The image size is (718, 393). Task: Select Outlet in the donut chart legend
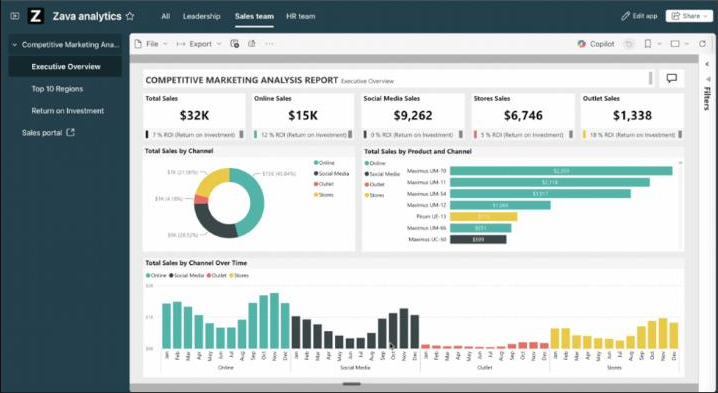coord(324,184)
